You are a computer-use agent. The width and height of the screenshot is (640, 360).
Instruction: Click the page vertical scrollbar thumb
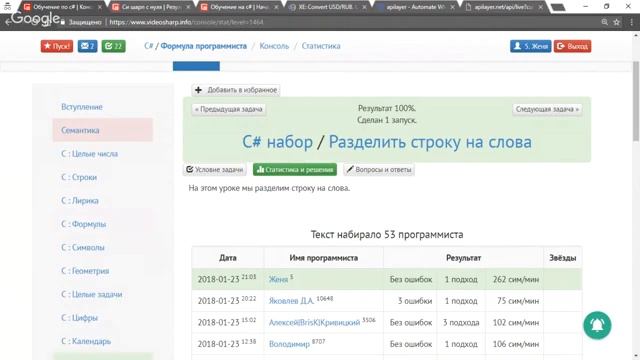(636, 101)
